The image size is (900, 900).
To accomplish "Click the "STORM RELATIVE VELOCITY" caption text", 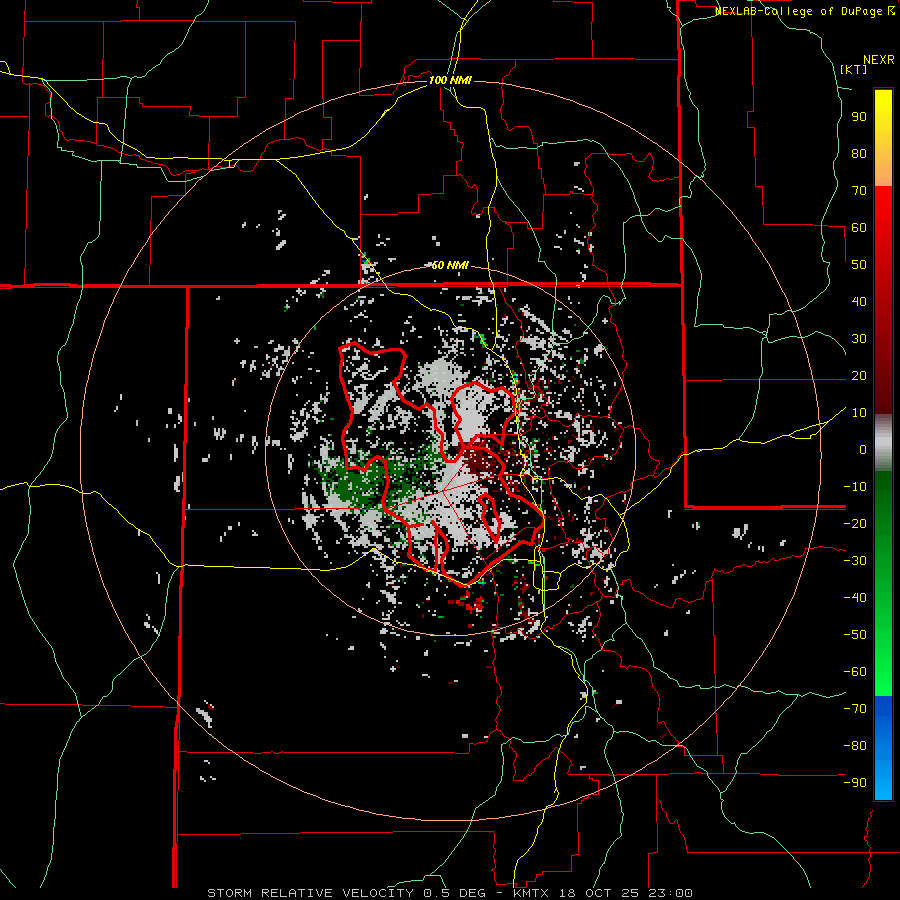I will point(310,893).
